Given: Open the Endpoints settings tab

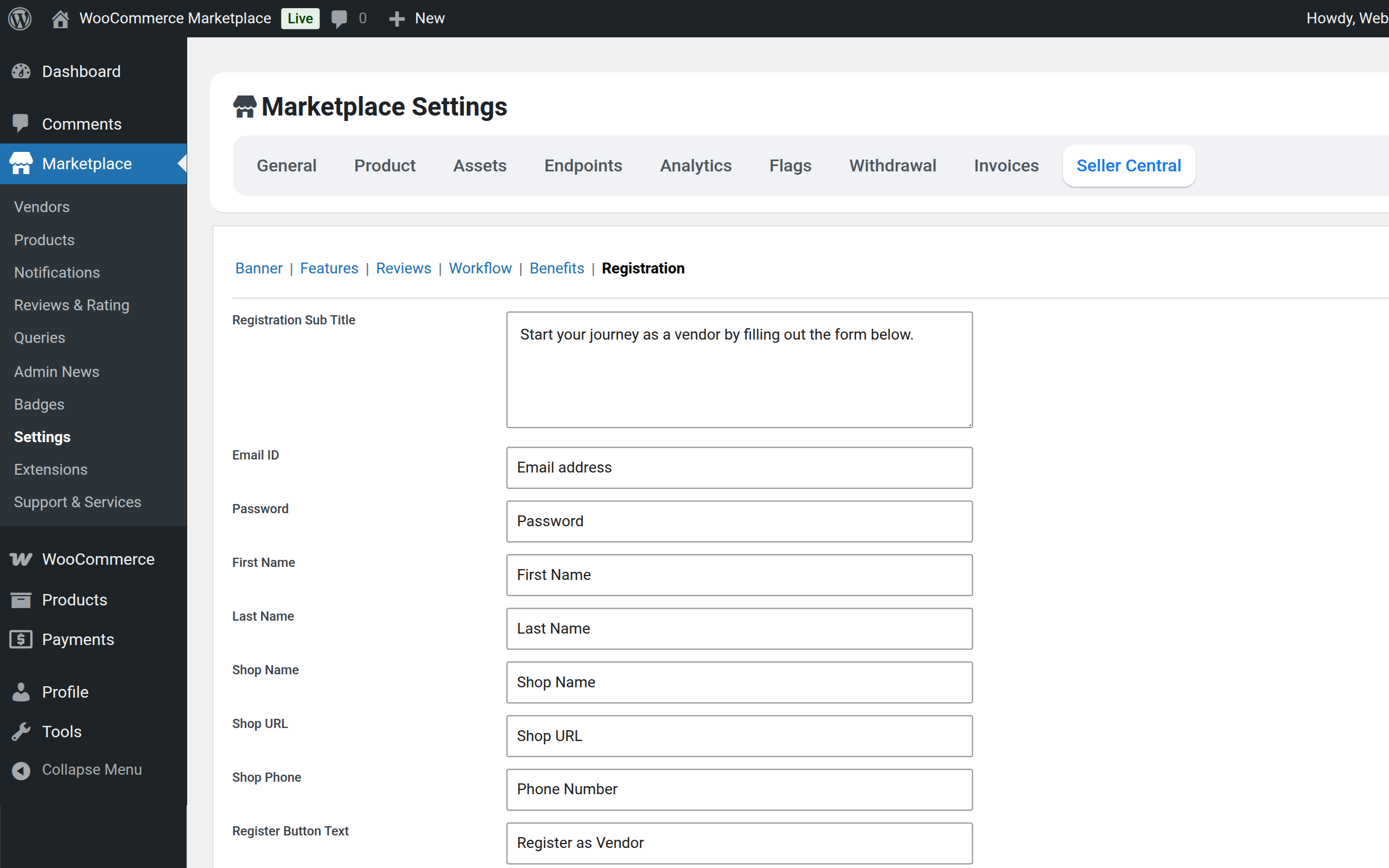Looking at the screenshot, I should point(583,166).
